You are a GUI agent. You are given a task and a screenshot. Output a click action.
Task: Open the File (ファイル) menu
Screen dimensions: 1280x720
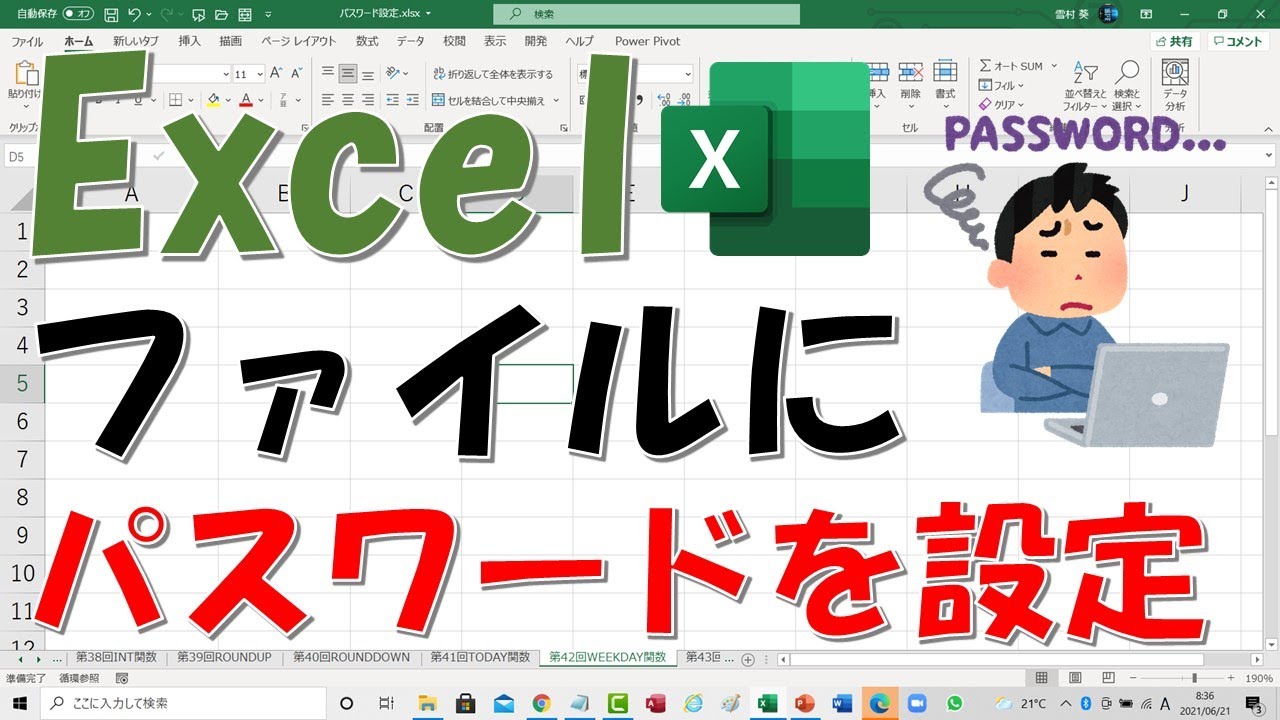click(26, 41)
